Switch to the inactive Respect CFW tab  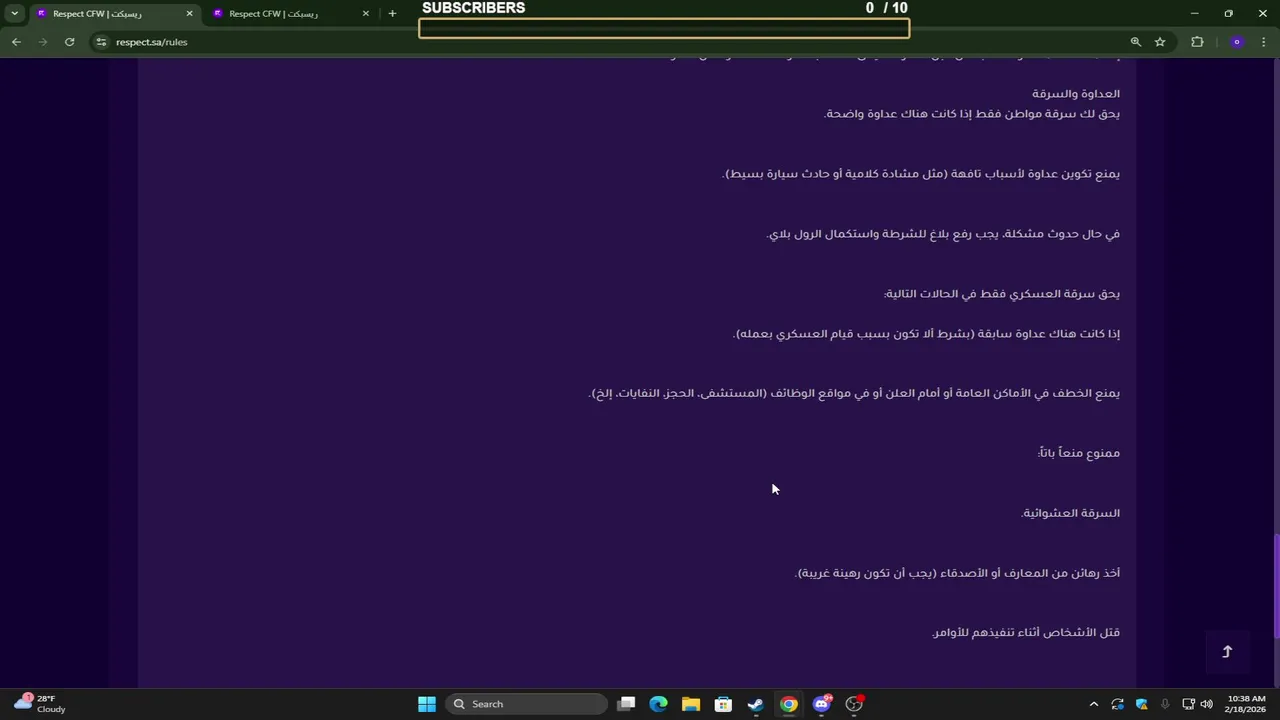[x=290, y=14]
